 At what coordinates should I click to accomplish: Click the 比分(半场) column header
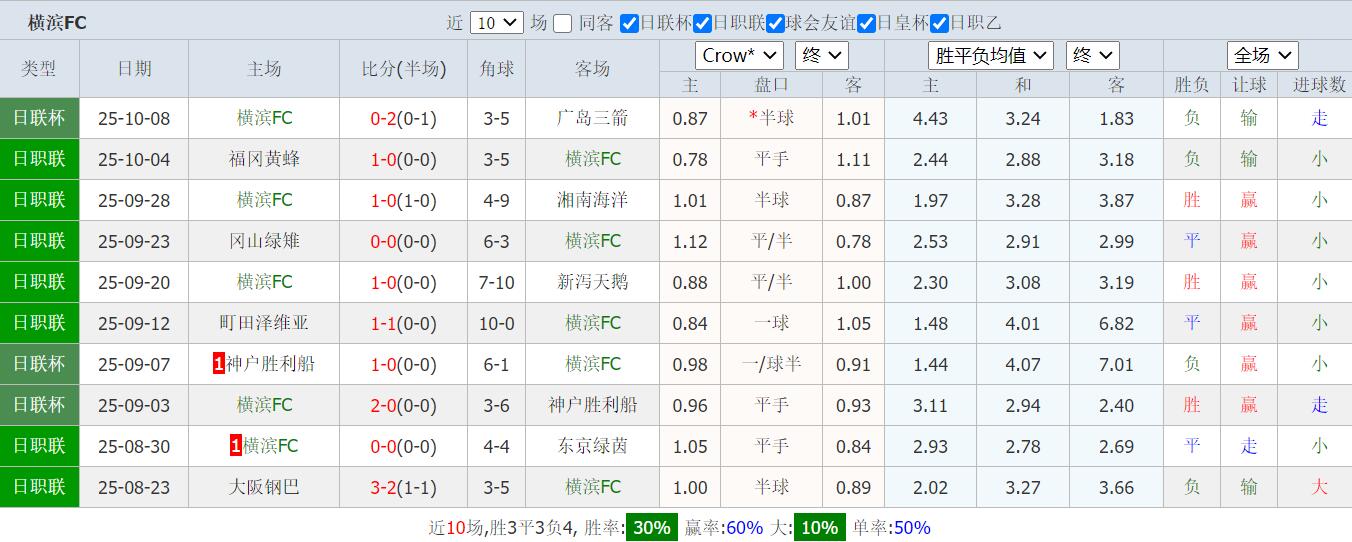403,69
